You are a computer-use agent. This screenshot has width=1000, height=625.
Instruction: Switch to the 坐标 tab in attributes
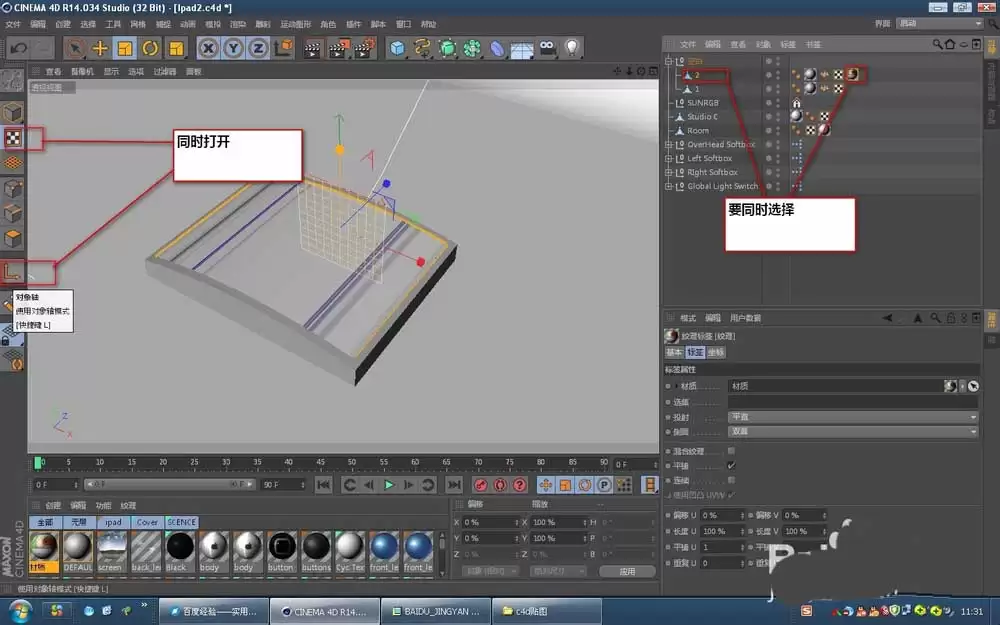point(716,352)
